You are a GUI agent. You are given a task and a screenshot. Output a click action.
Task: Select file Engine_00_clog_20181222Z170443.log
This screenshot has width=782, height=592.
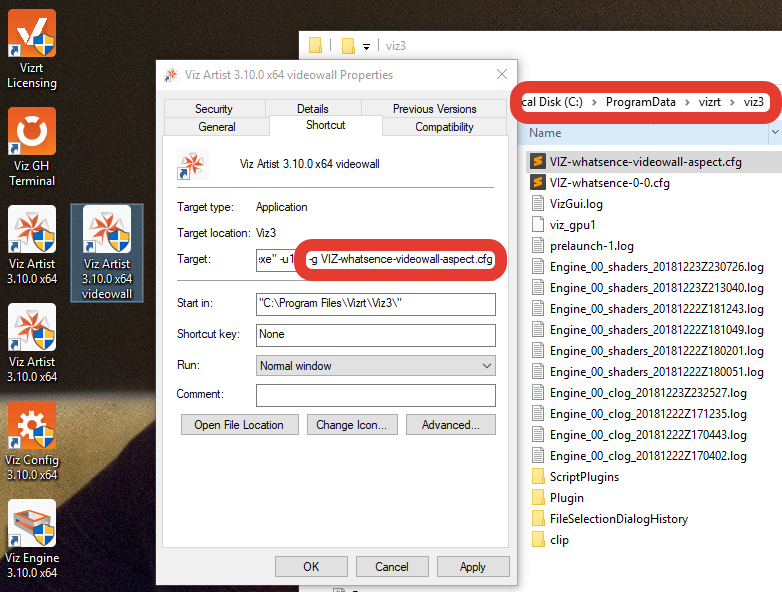point(648,434)
